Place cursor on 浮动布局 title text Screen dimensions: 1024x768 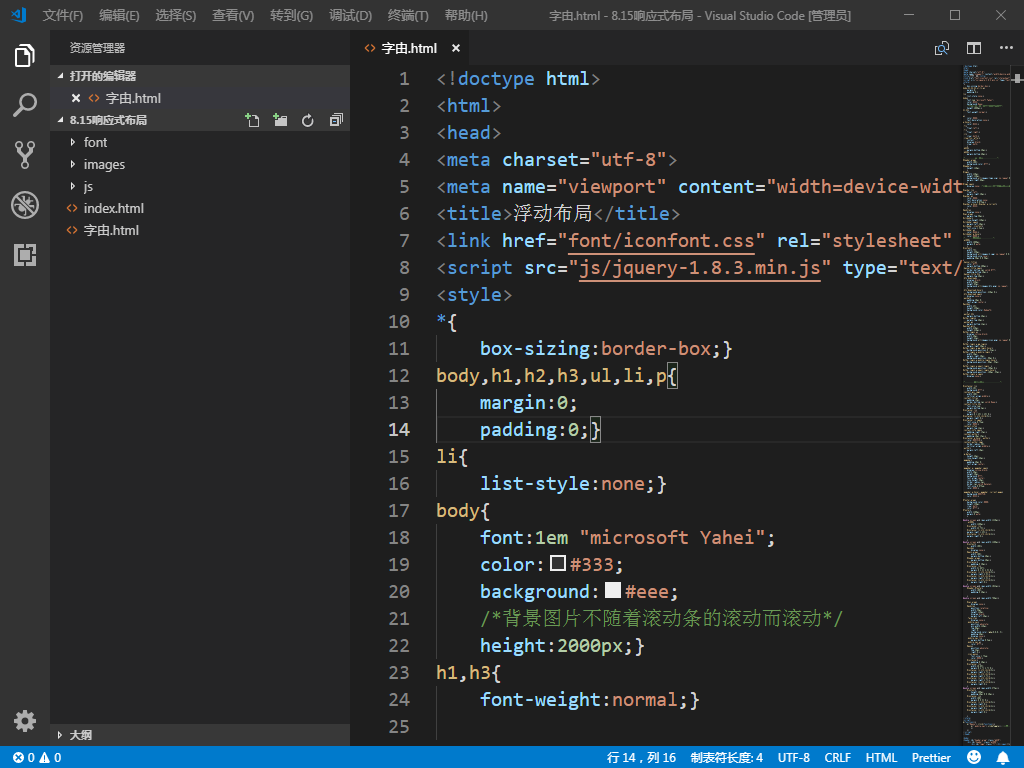pyautogui.click(x=552, y=214)
